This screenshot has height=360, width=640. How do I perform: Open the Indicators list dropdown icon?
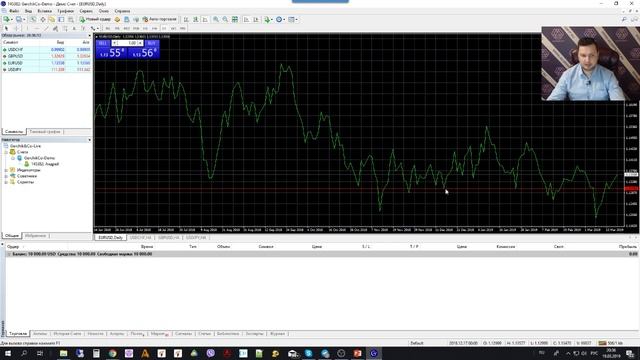click(x=268, y=19)
